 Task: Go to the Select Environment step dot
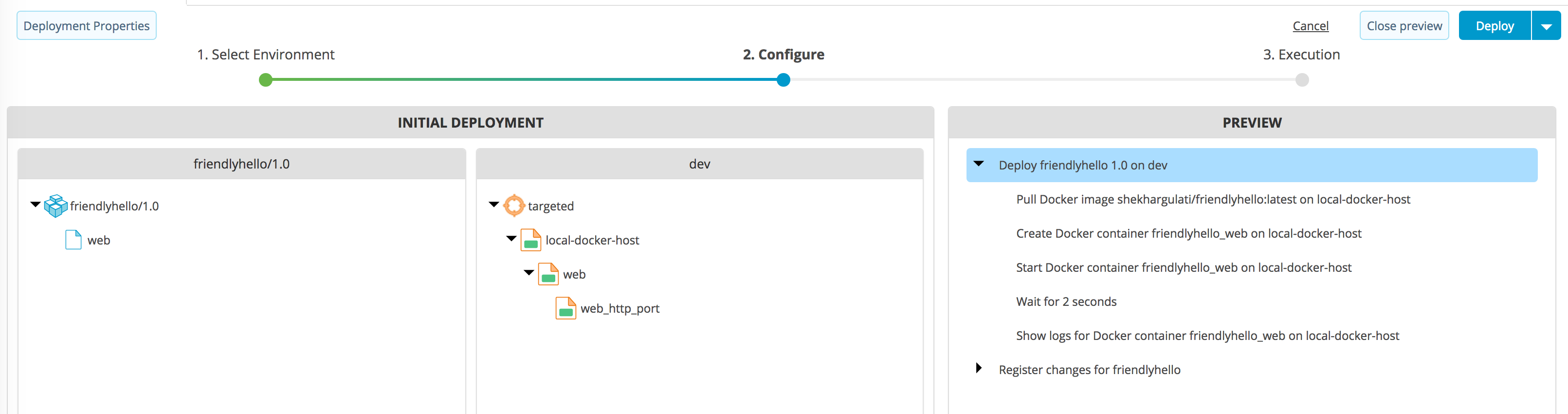pos(265,80)
